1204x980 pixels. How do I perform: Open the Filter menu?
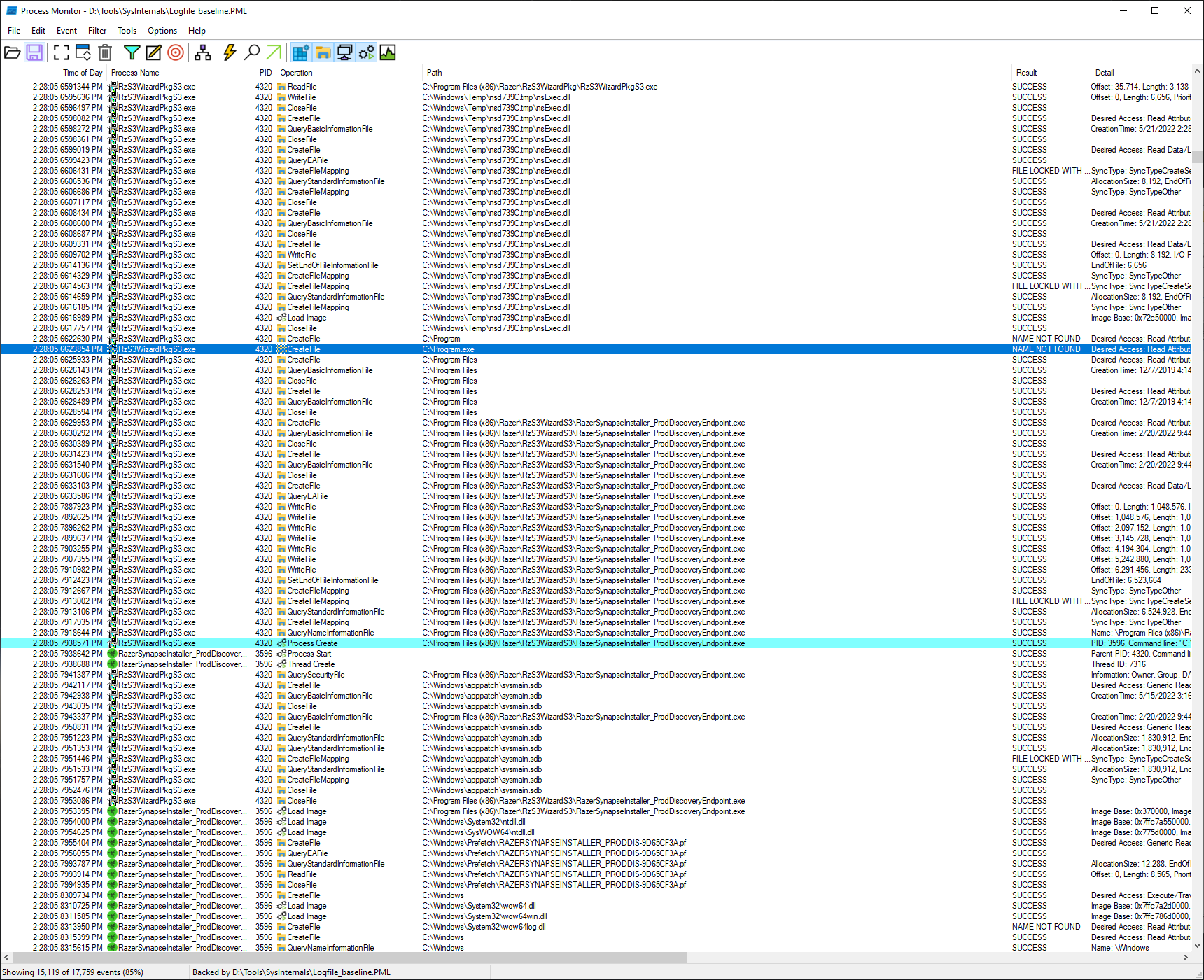coord(97,31)
